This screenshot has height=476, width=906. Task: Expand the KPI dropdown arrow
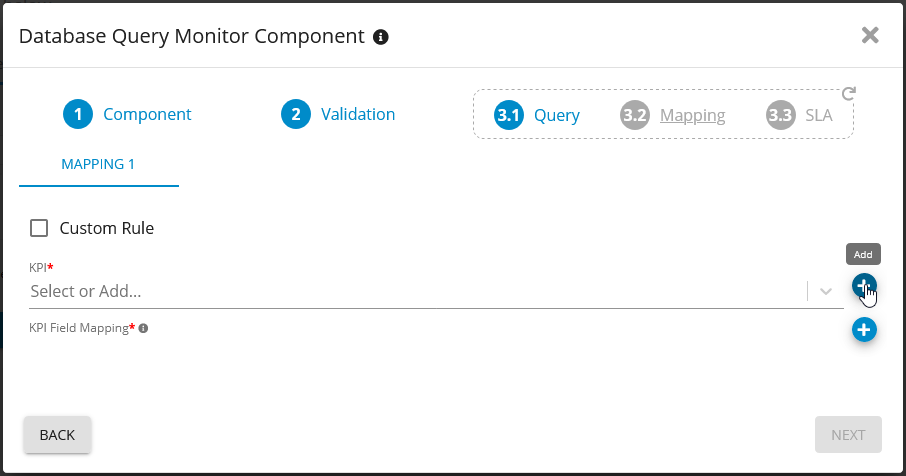[826, 291]
